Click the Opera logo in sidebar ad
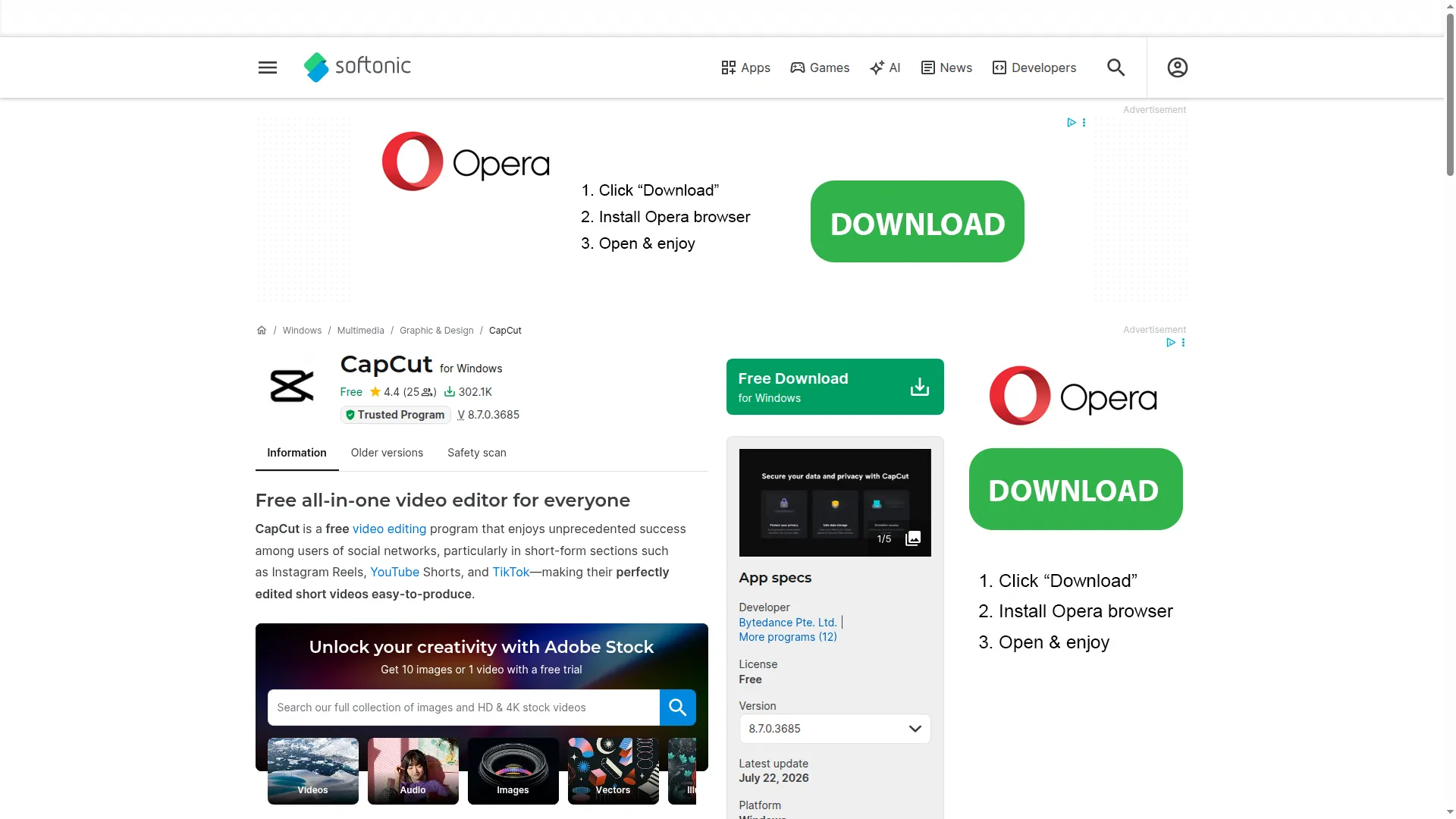Viewport: 1456px width, 819px height. 1073,396
